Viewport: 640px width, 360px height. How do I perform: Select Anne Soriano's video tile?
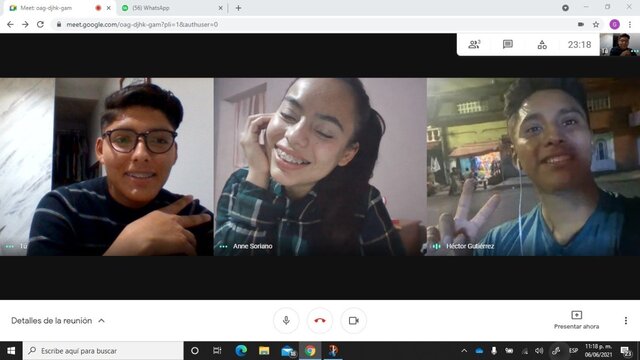point(320,167)
